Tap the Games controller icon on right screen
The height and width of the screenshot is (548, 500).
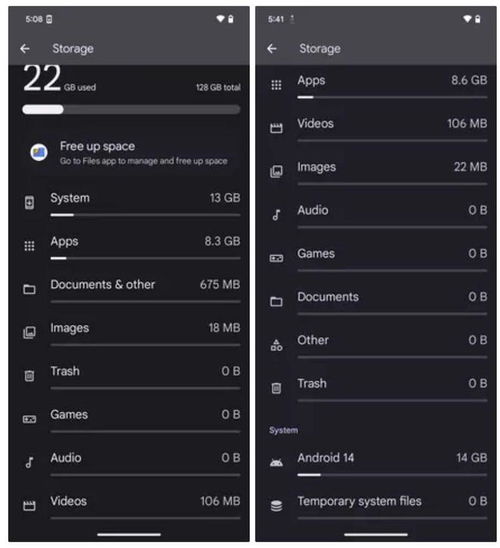(x=276, y=258)
